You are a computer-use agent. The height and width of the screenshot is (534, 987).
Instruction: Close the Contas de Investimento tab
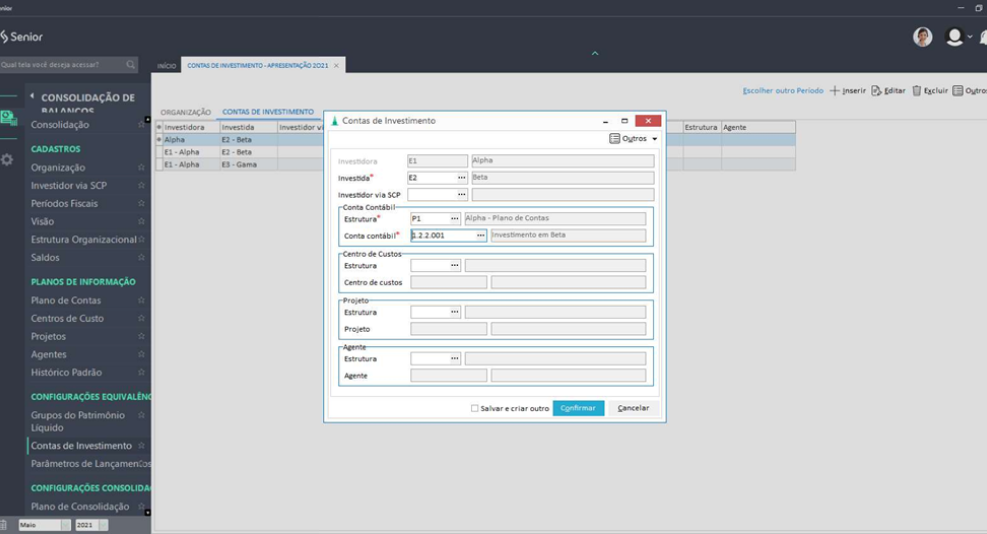(x=337, y=66)
